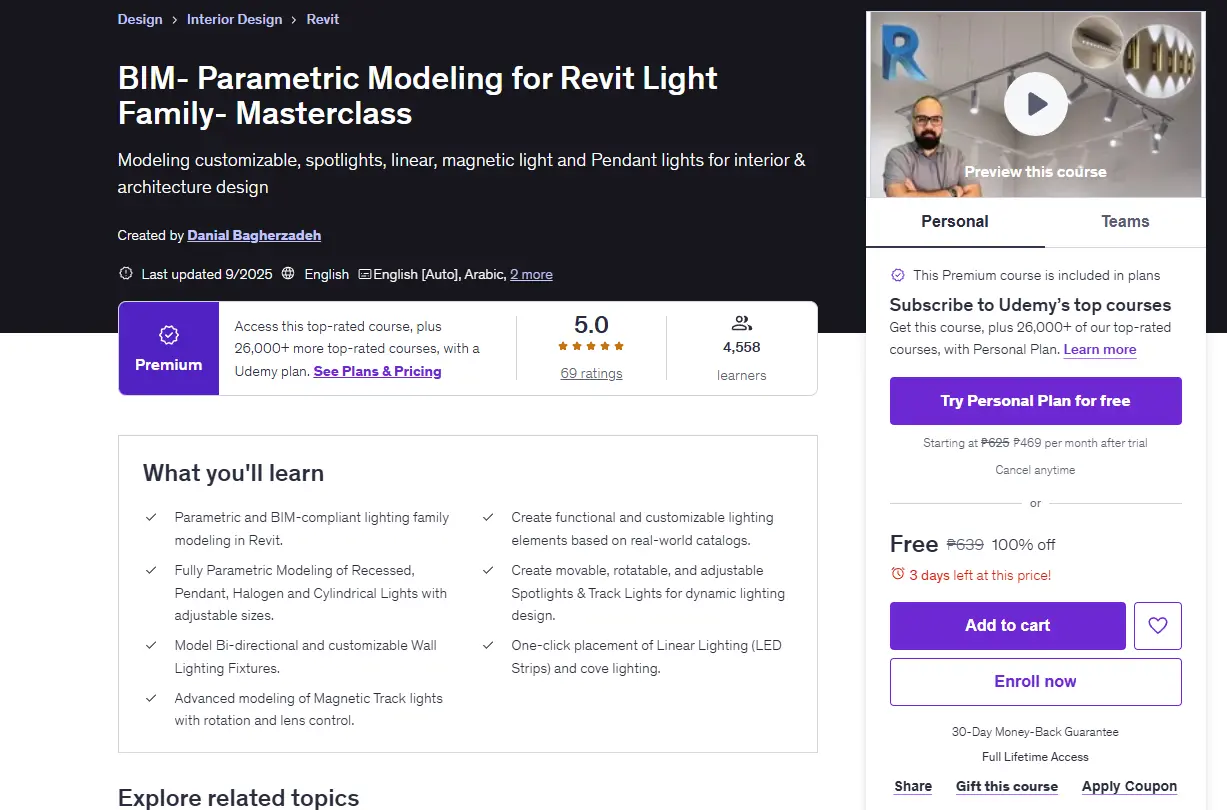
Task: Open the Interior Design breadcrumb link
Action: [235, 19]
